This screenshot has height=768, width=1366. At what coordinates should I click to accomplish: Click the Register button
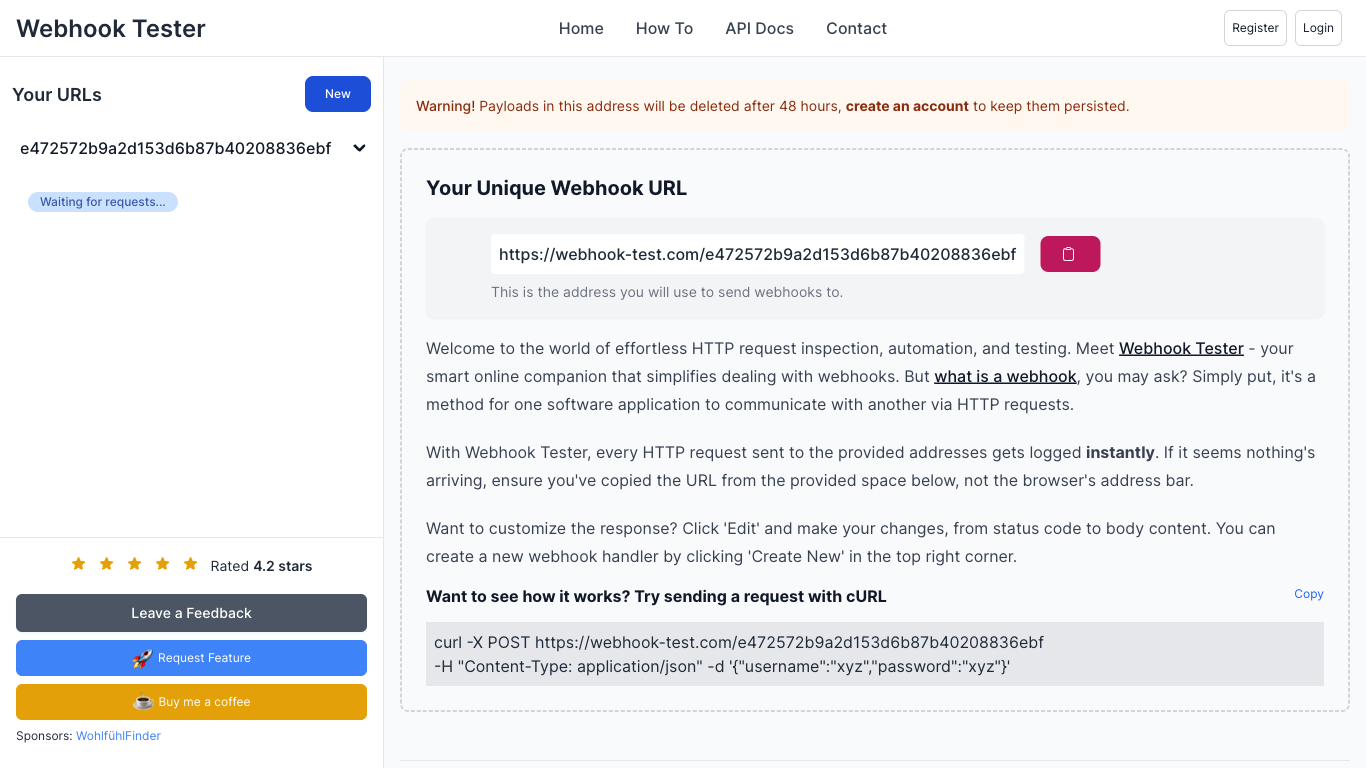[x=1255, y=28]
